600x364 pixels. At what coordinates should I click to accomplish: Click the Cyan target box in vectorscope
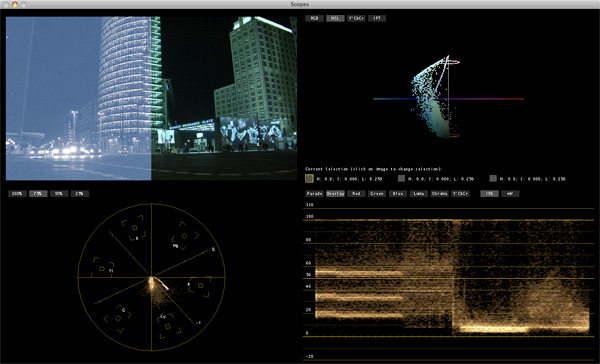[168, 326]
